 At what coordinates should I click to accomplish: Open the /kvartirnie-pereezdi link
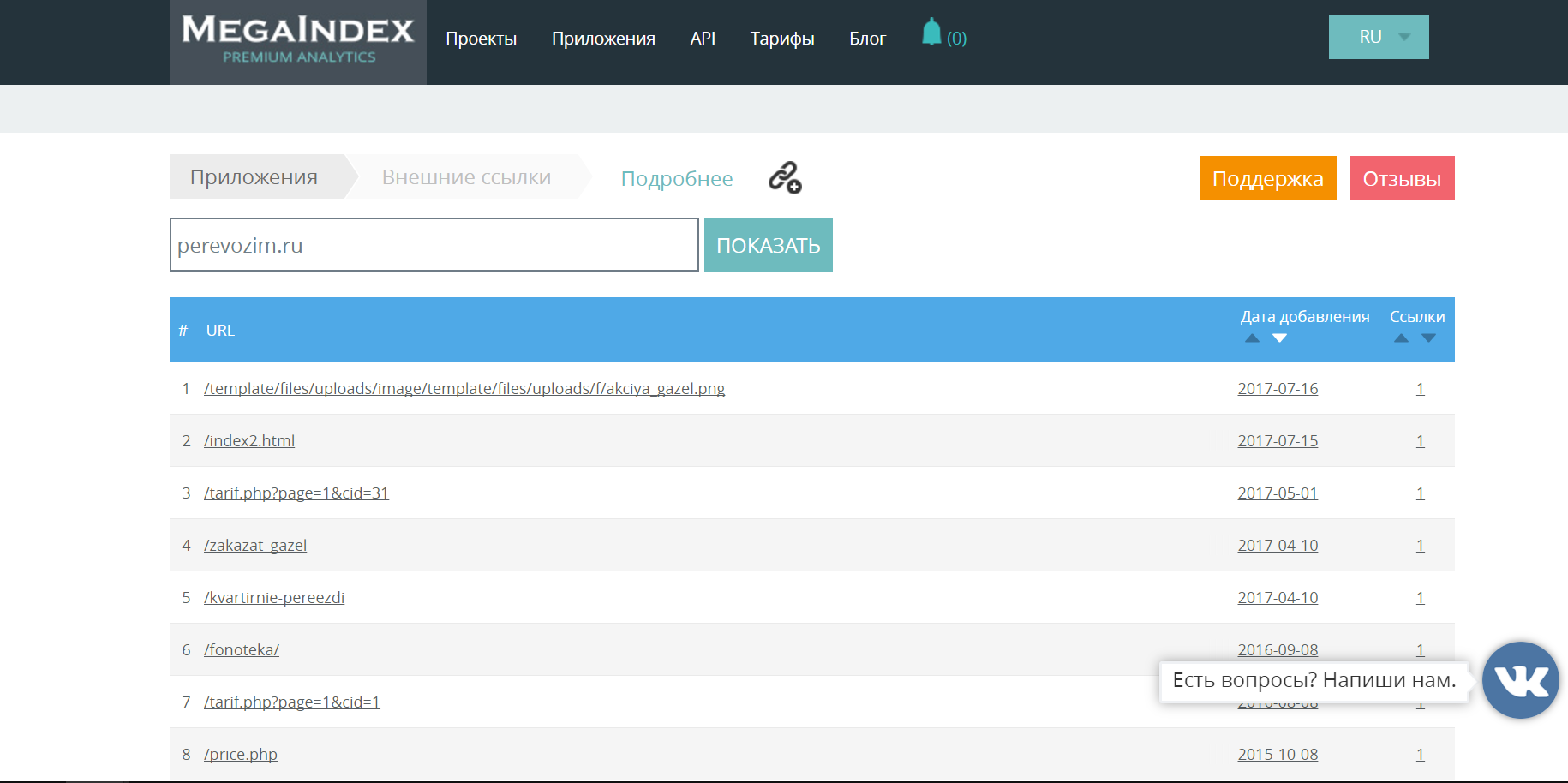274,598
